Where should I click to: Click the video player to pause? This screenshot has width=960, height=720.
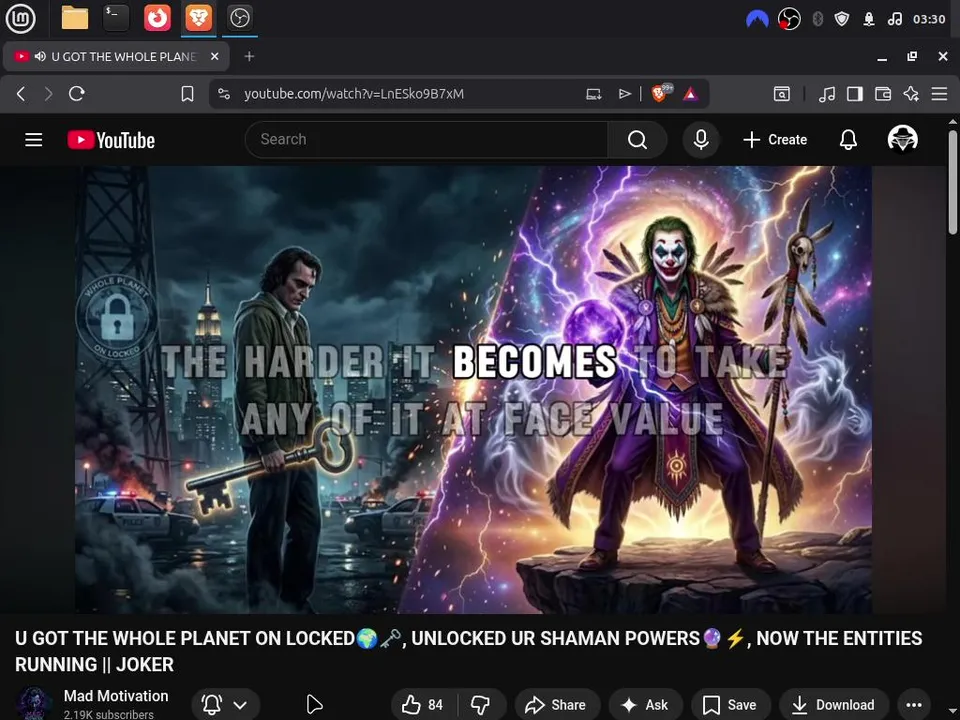[x=473, y=389]
